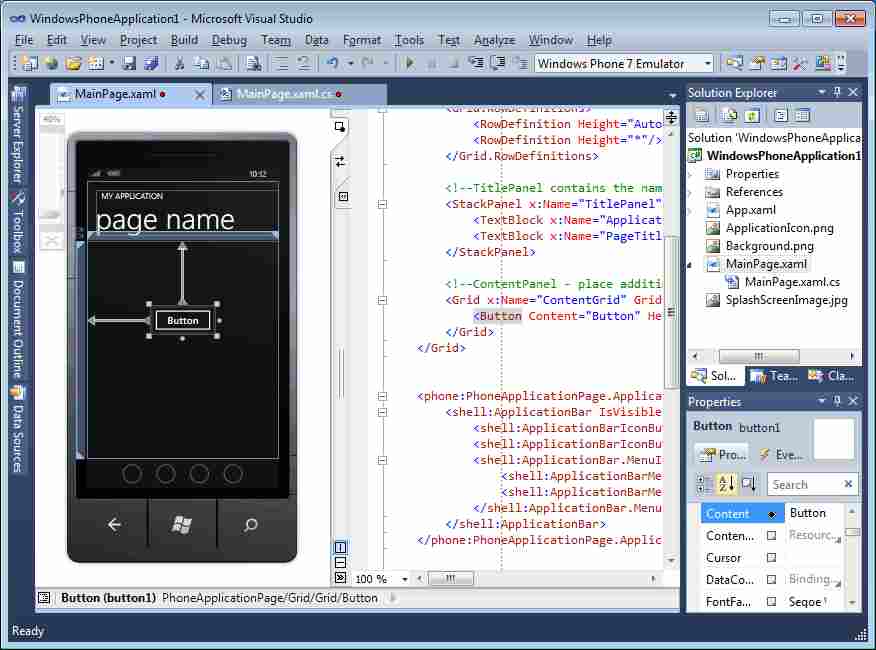Open the 100% zoom level dropdown

tap(405, 579)
